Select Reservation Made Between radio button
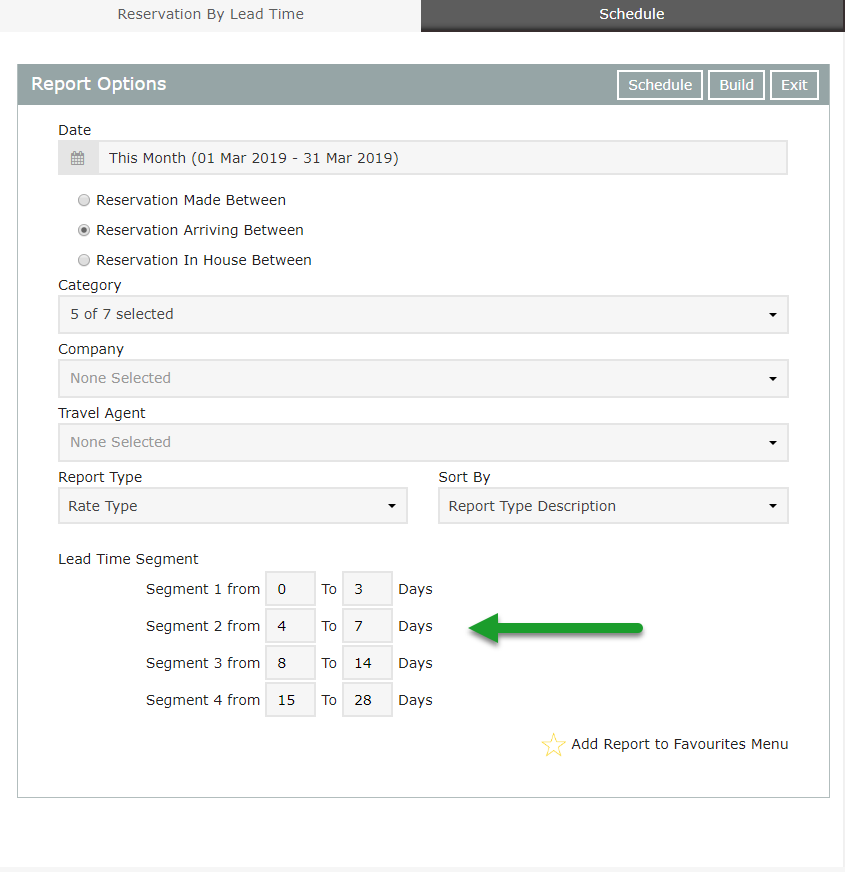845x872 pixels. point(83,200)
